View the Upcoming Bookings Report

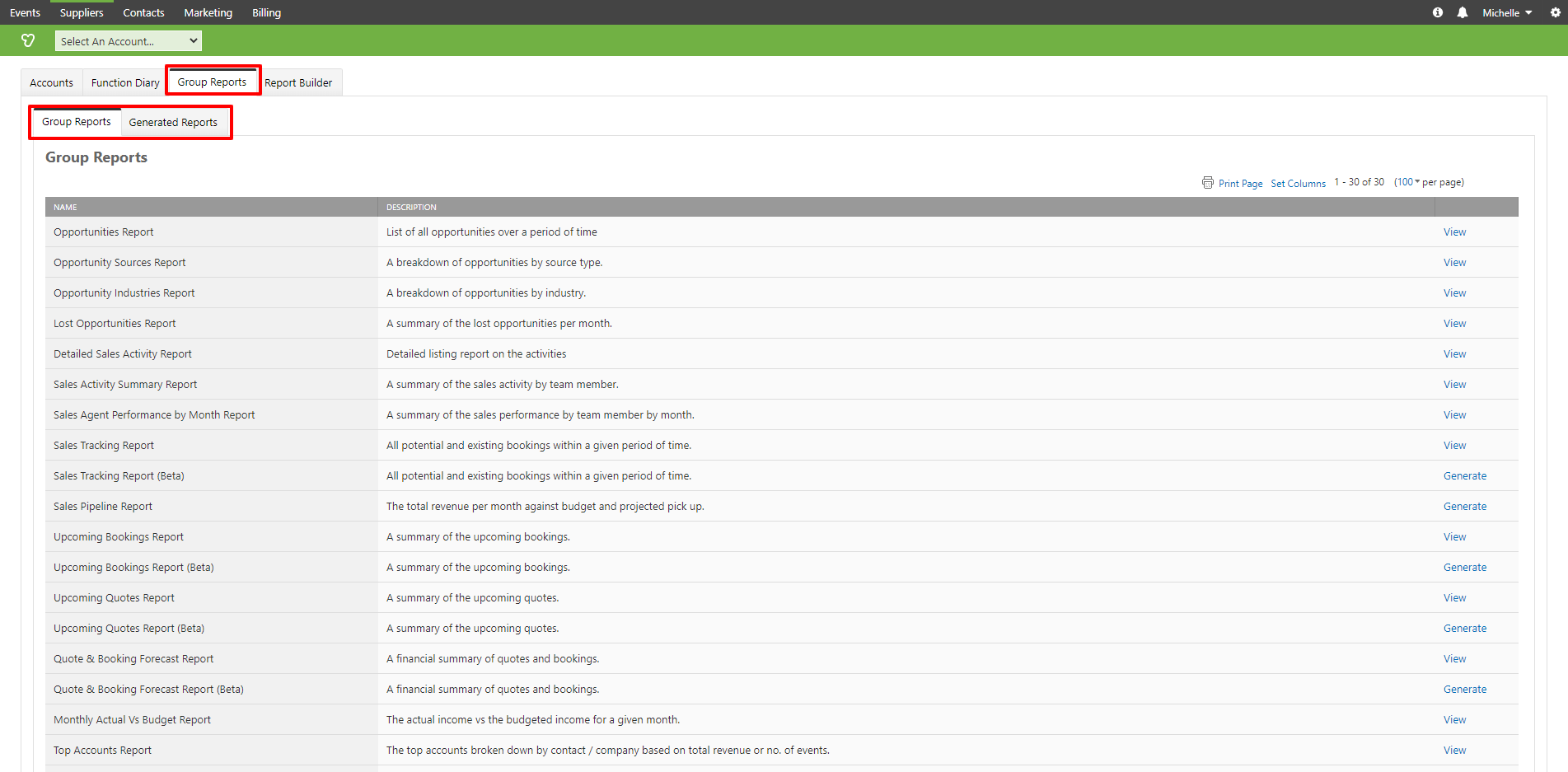[x=1454, y=537]
